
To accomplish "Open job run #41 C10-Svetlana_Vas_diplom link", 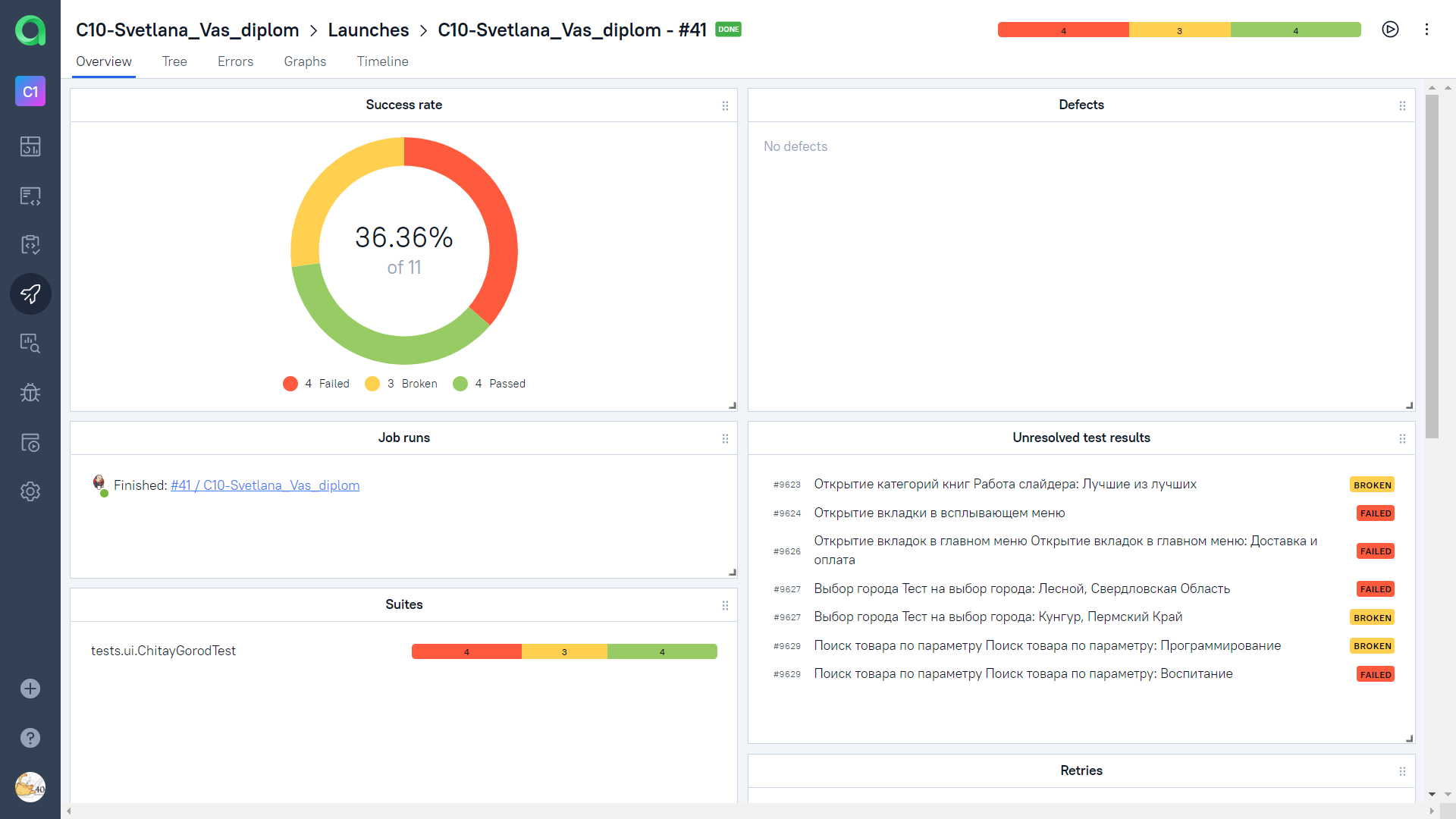I will click(265, 485).
